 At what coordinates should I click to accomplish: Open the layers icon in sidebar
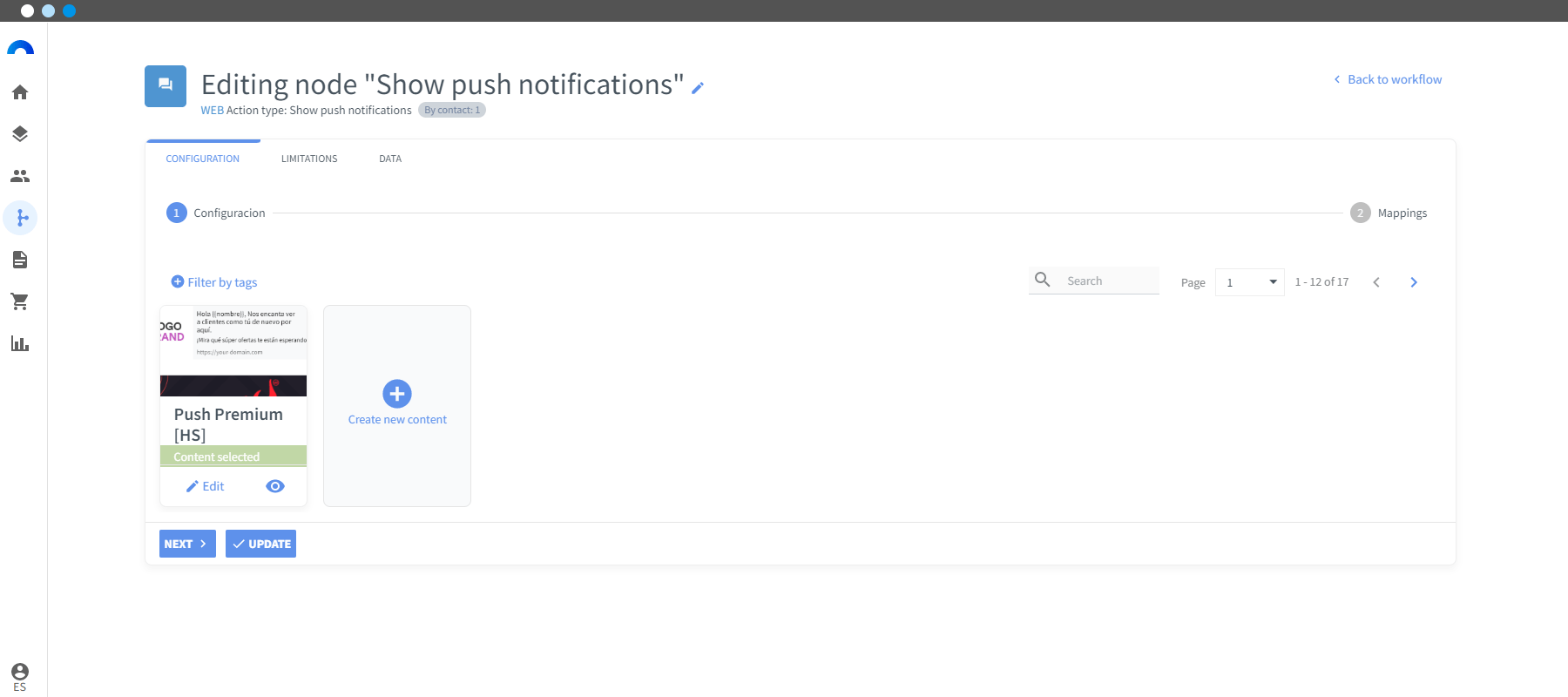click(x=20, y=134)
